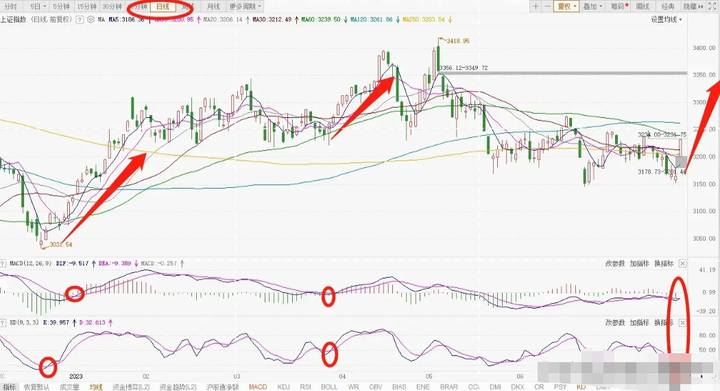Toggle fullscreen chart icon at top right
Viewport: 720px width, 391px height.
pyautogui.click(x=712, y=6)
